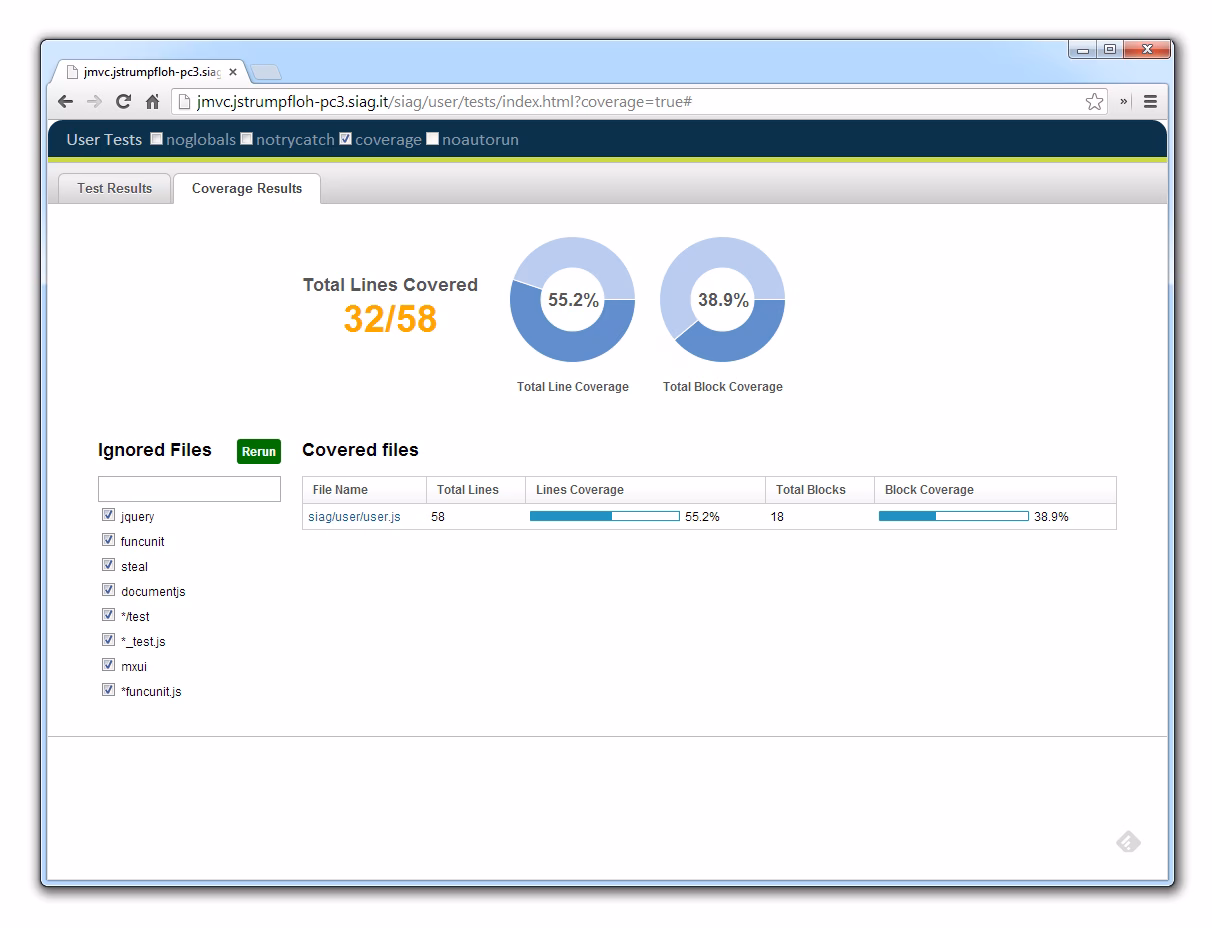Viewport: 1212px width, 928px height.
Task: Show hidden extensions via the chevron
Action: (1124, 101)
